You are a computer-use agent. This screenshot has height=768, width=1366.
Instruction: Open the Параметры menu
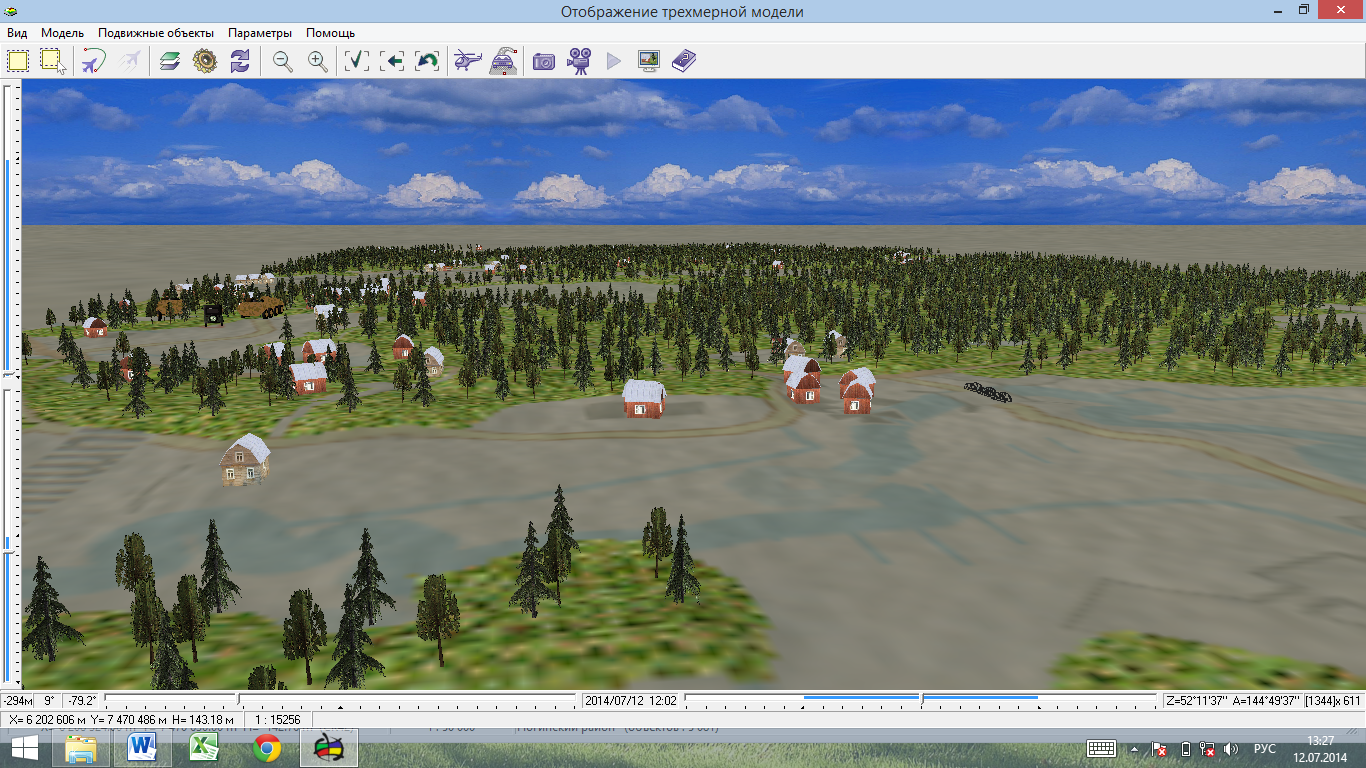(x=260, y=33)
